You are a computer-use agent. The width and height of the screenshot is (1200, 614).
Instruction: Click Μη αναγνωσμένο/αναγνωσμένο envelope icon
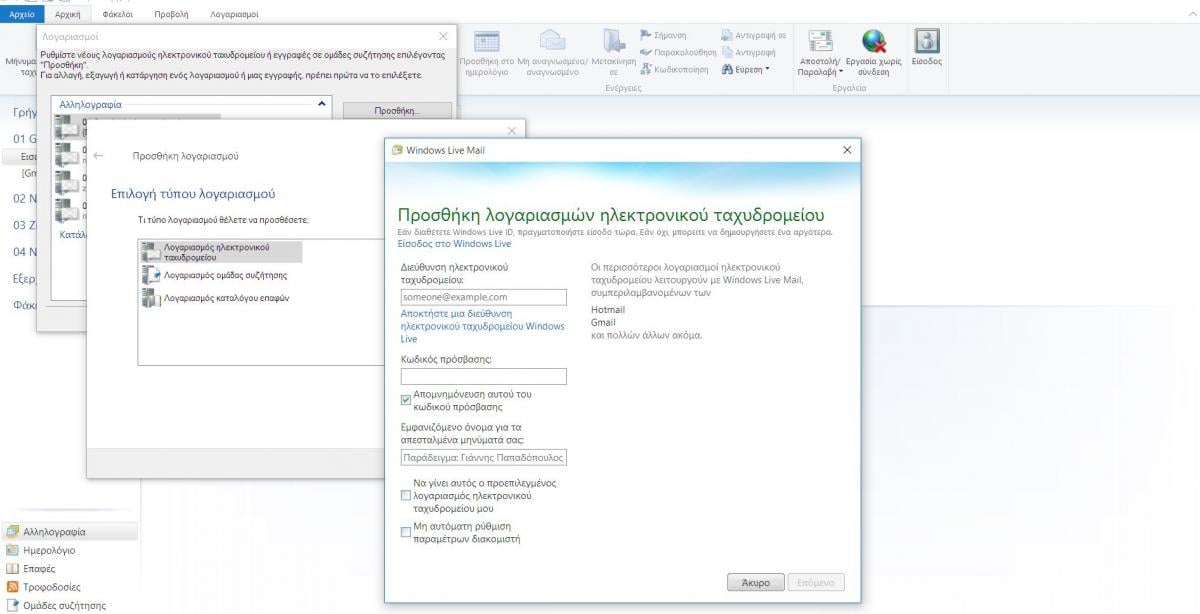[x=552, y=42]
